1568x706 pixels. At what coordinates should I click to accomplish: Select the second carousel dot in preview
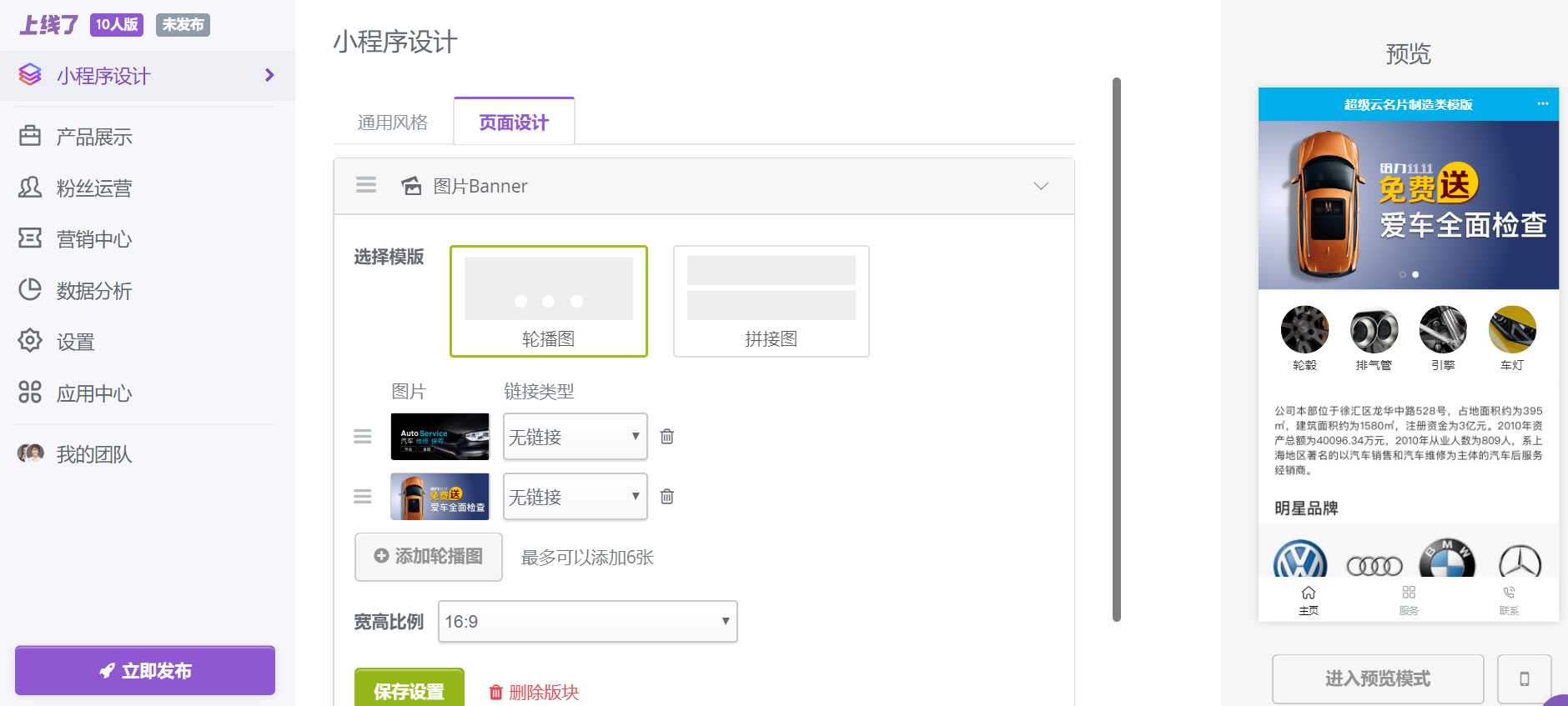tap(1415, 274)
